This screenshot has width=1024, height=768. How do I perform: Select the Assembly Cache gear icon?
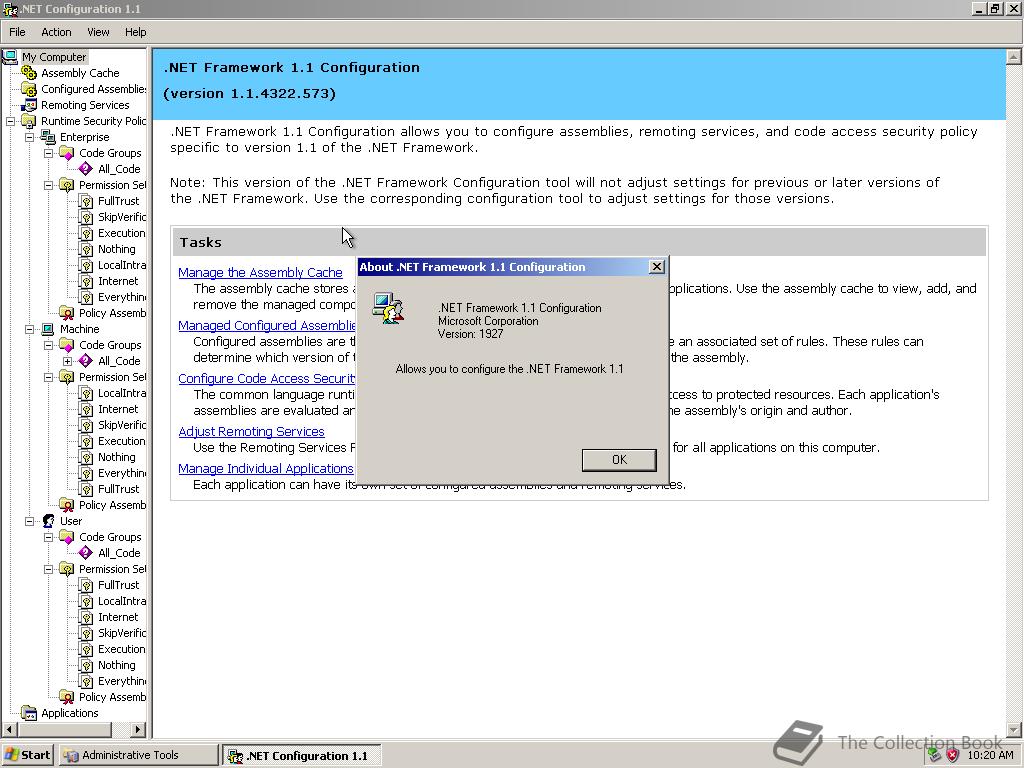[x=29, y=73]
